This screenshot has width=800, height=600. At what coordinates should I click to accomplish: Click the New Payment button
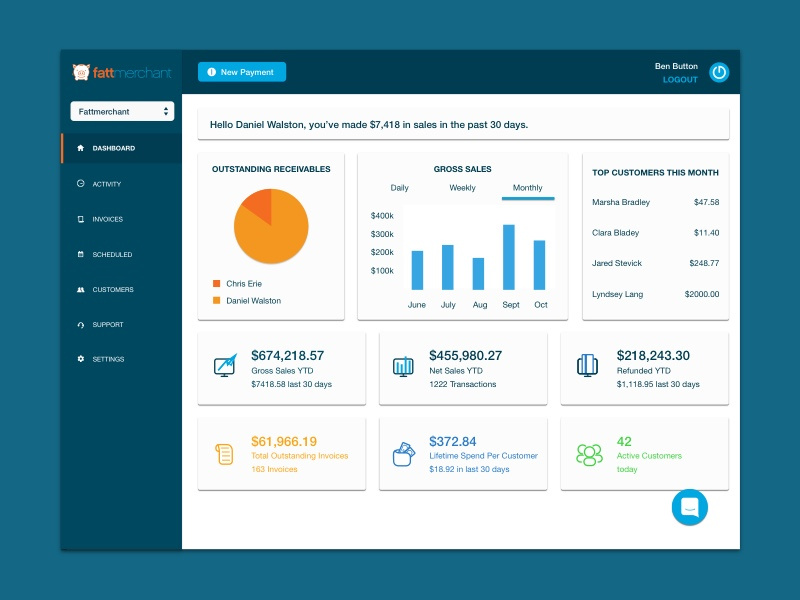tap(242, 72)
